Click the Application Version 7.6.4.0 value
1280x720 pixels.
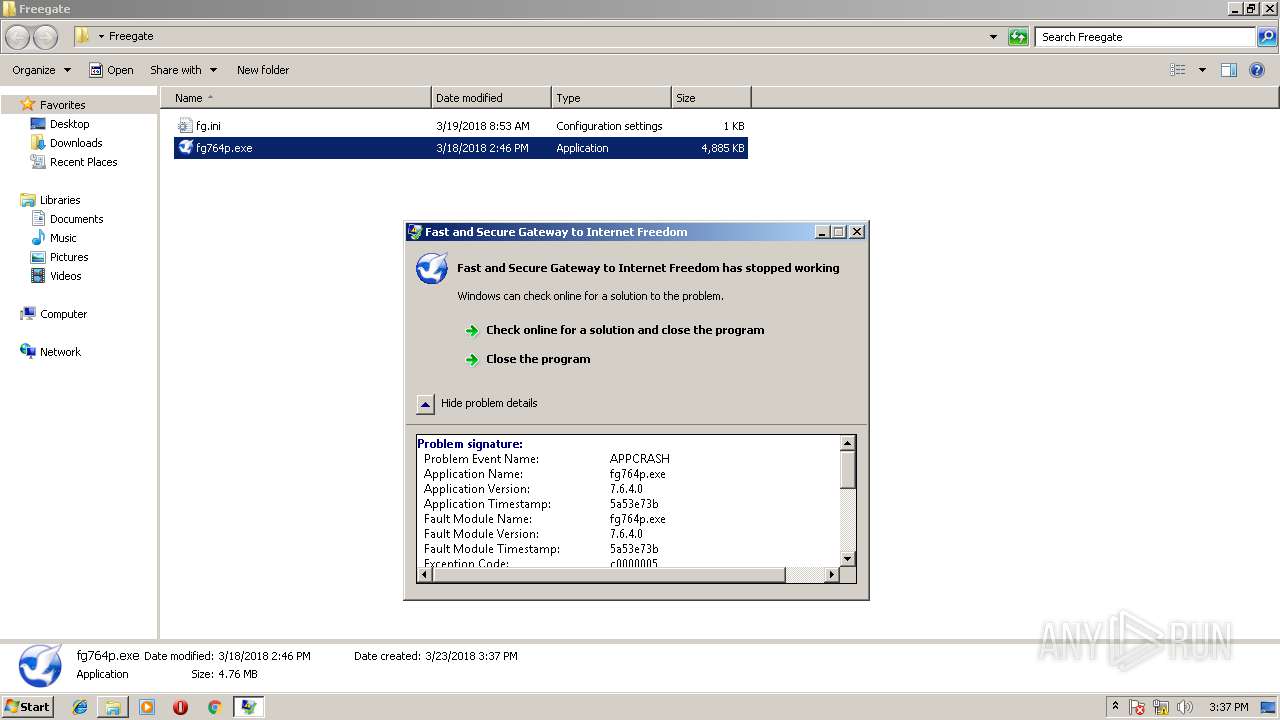click(x=626, y=489)
